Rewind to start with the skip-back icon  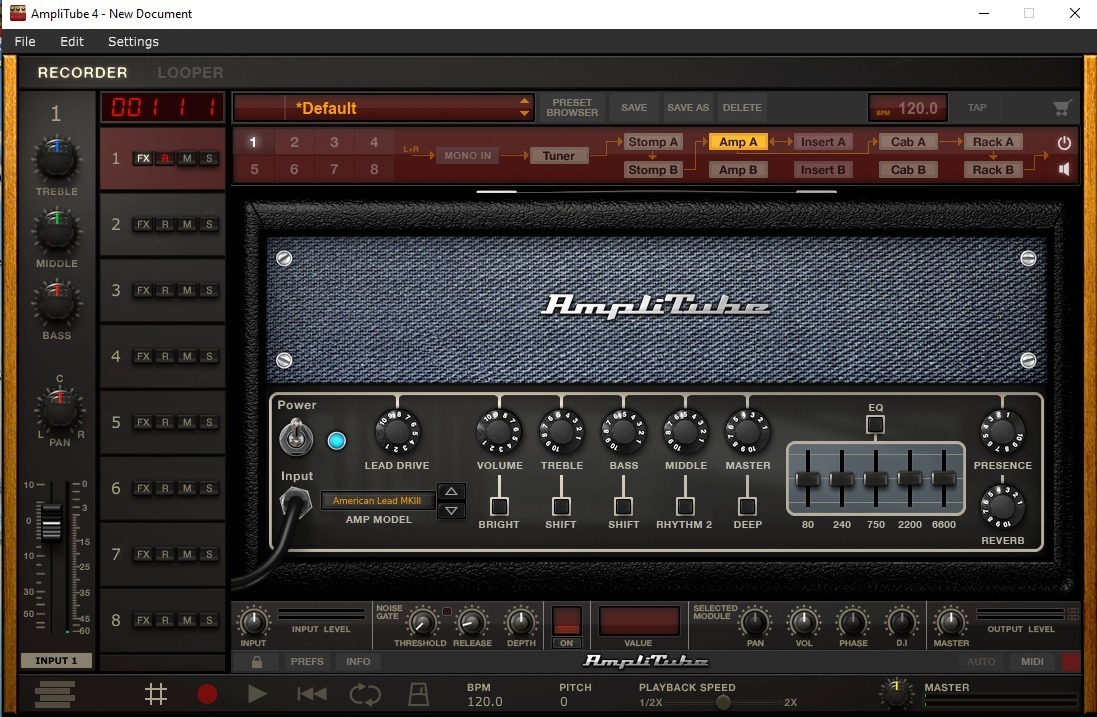point(311,694)
